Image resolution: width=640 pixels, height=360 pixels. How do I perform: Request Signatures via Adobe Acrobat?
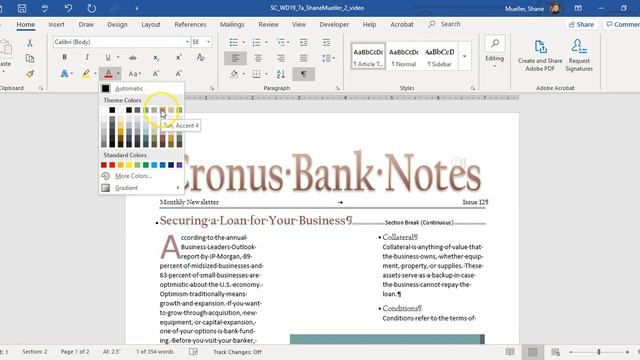pyautogui.click(x=579, y=56)
